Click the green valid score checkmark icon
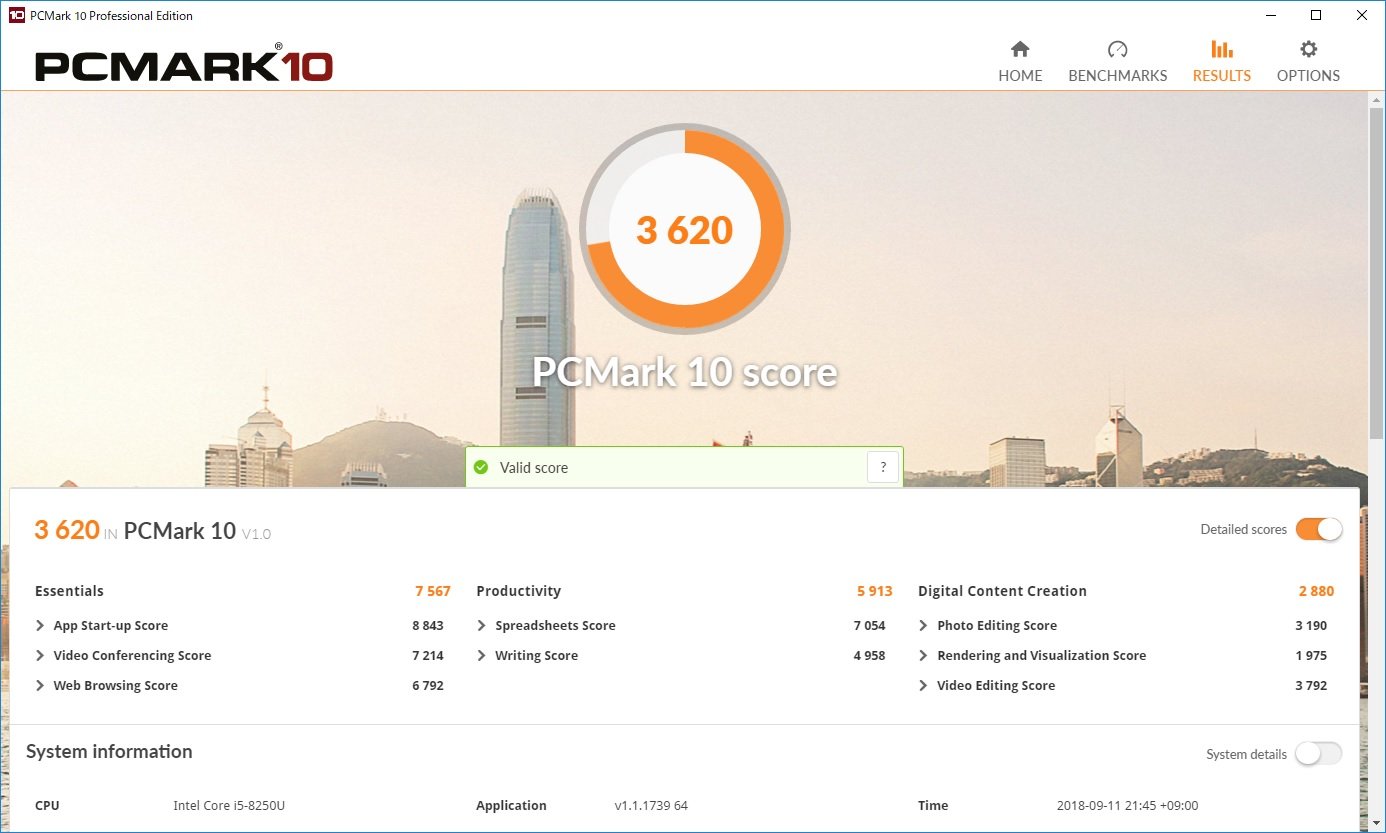 point(481,467)
